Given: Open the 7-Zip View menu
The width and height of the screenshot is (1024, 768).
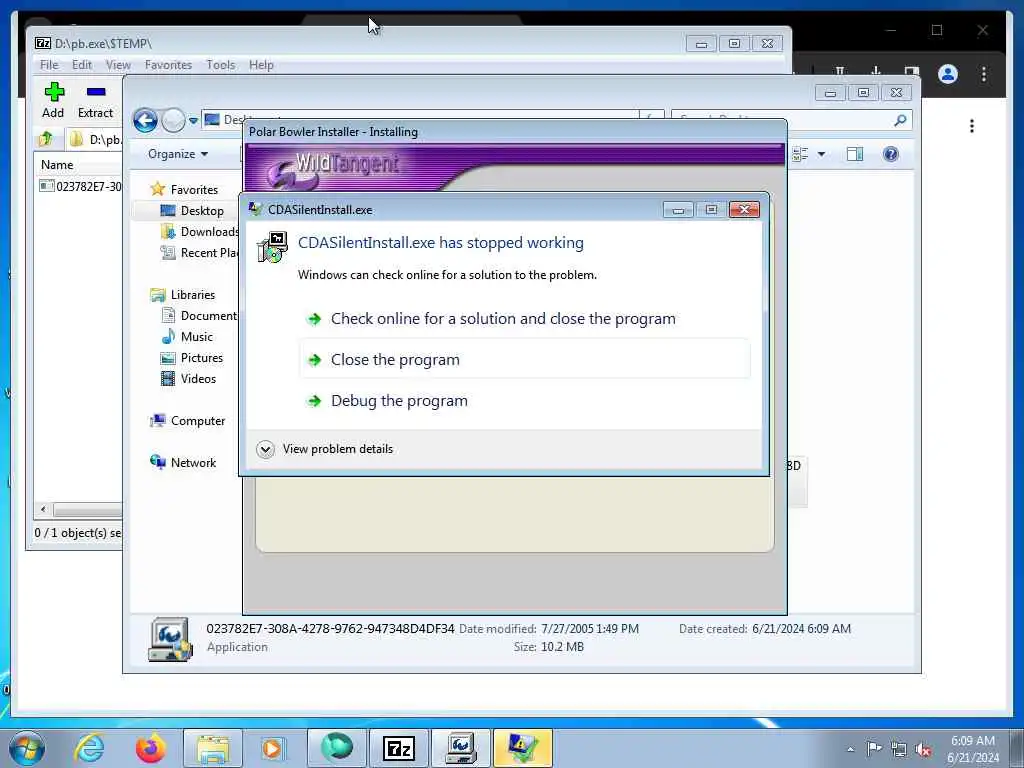Looking at the screenshot, I should 118,65.
